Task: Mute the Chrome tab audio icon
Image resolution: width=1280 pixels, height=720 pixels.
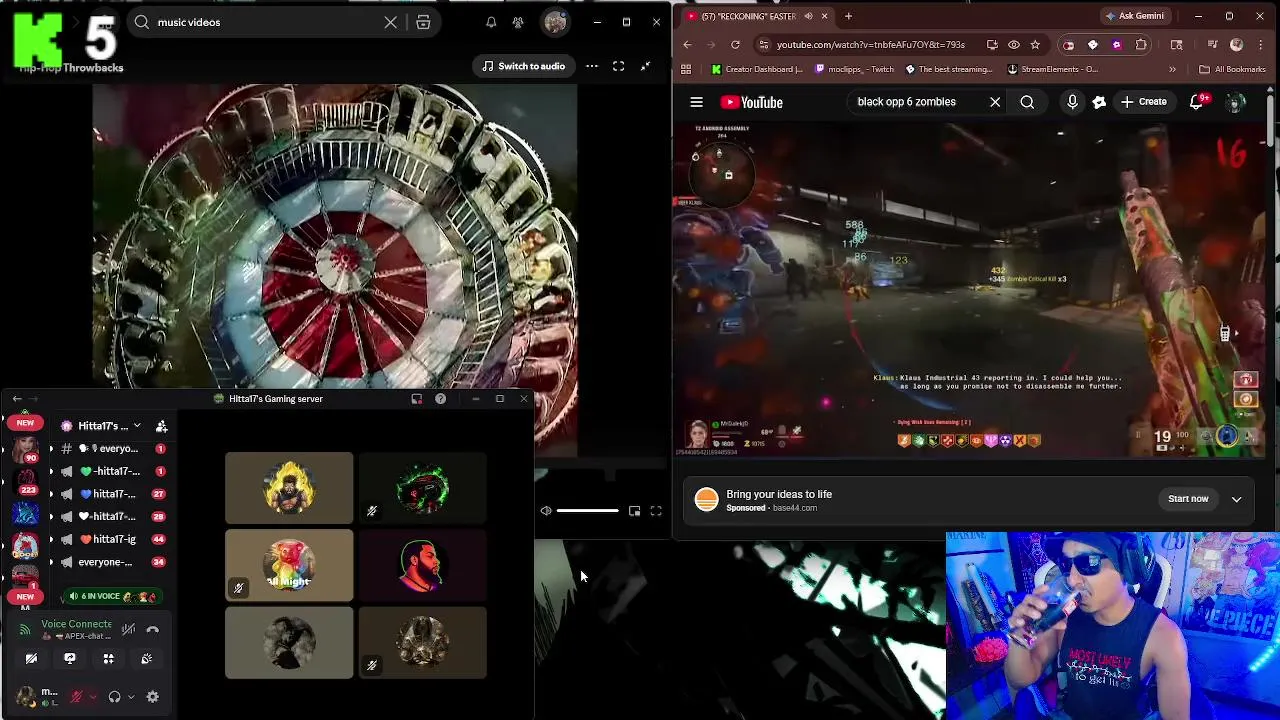Action: [808, 16]
